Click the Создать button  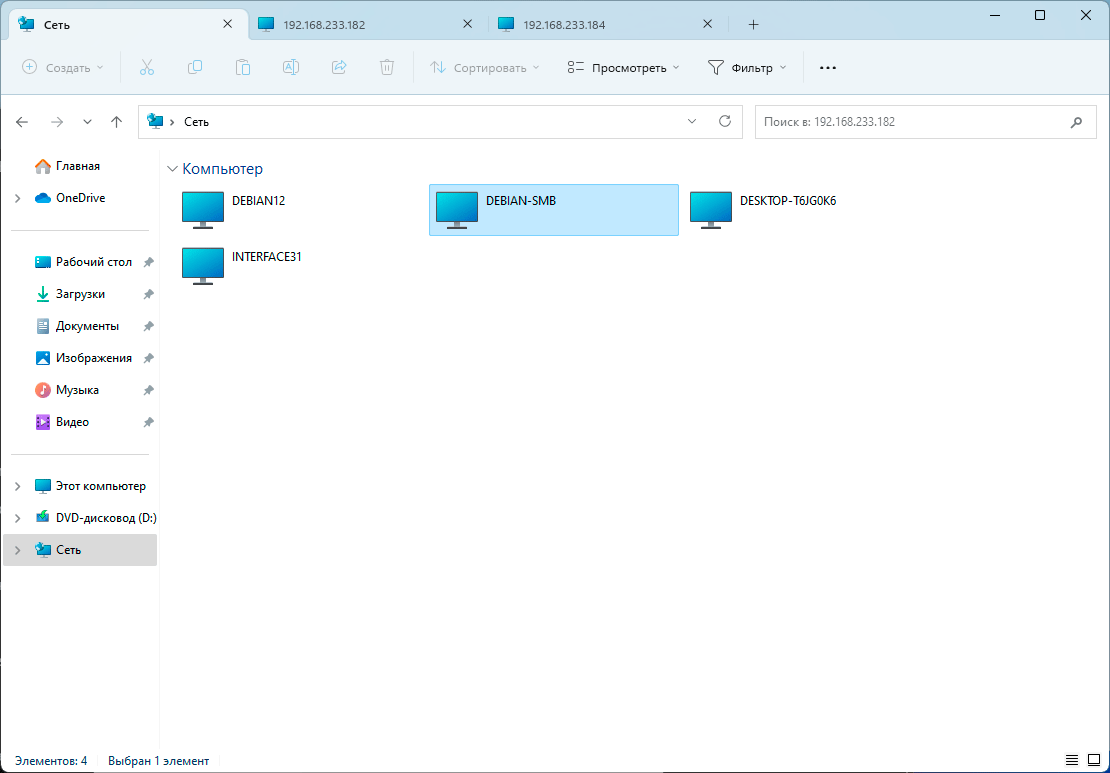pyautogui.click(x=63, y=67)
